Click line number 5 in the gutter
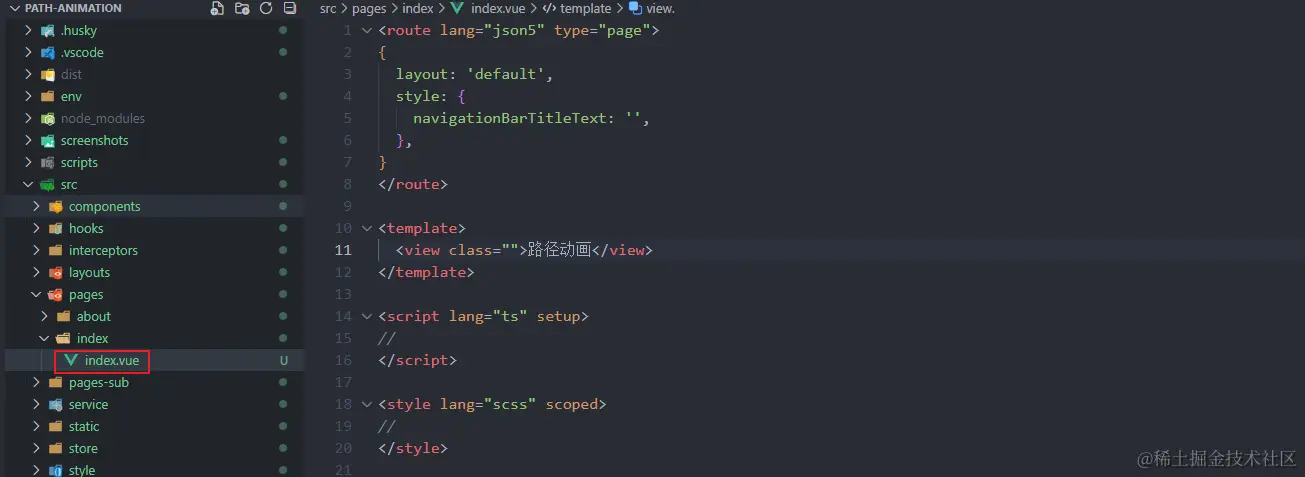This screenshot has width=1305, height=477. click(347, 118)
